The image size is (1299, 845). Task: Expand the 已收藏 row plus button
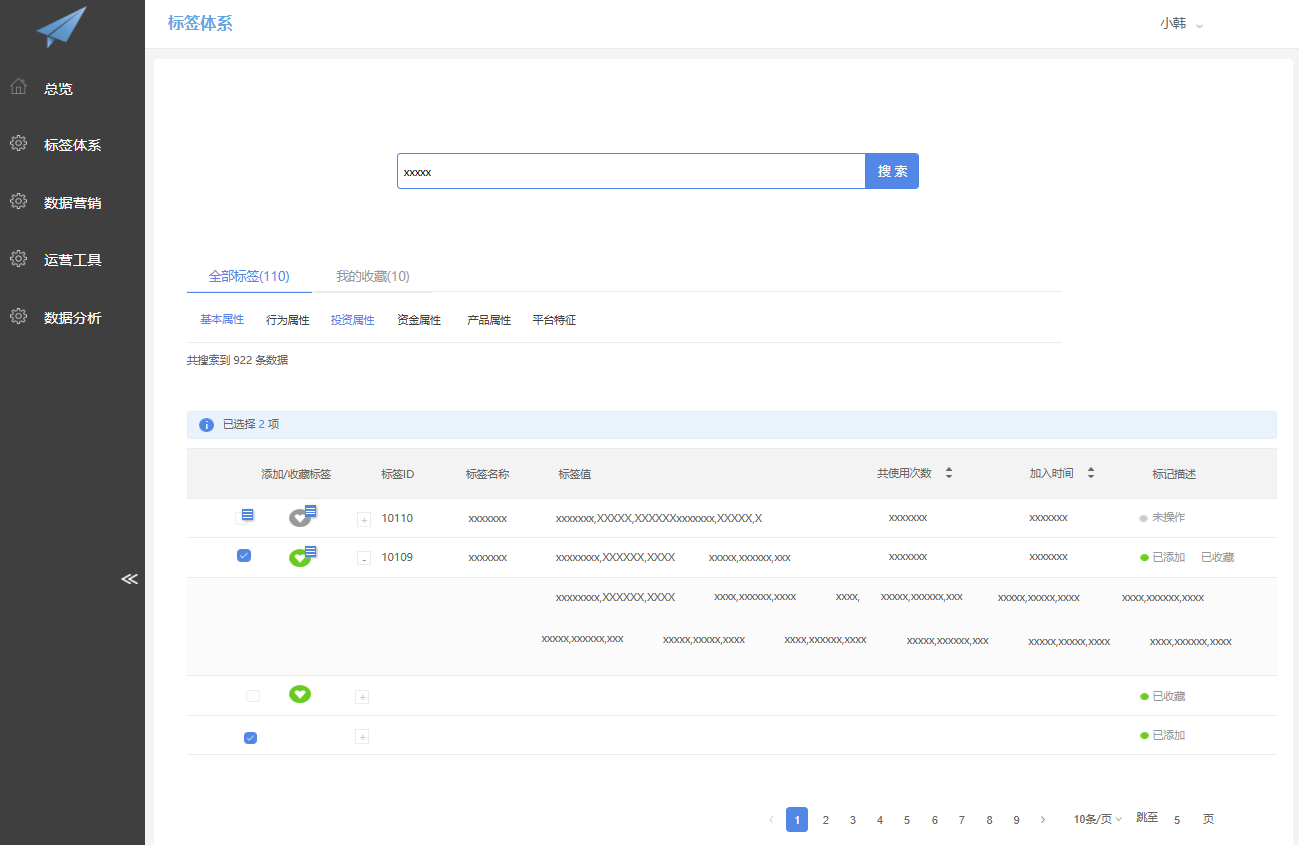coord(362,697)
